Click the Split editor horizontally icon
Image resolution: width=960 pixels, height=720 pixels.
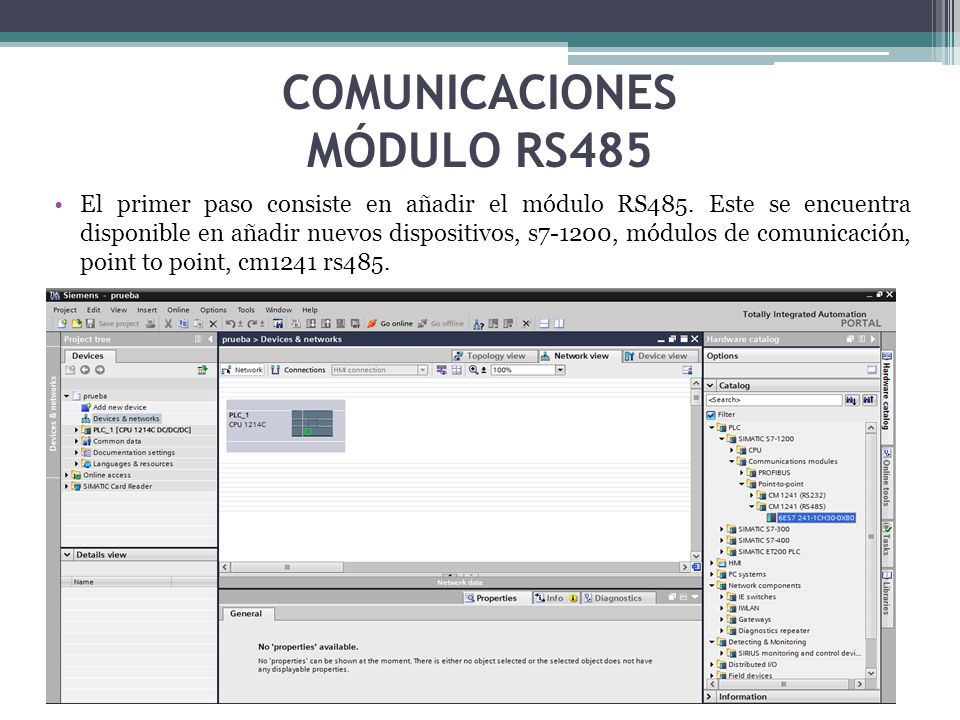[544, 323]
